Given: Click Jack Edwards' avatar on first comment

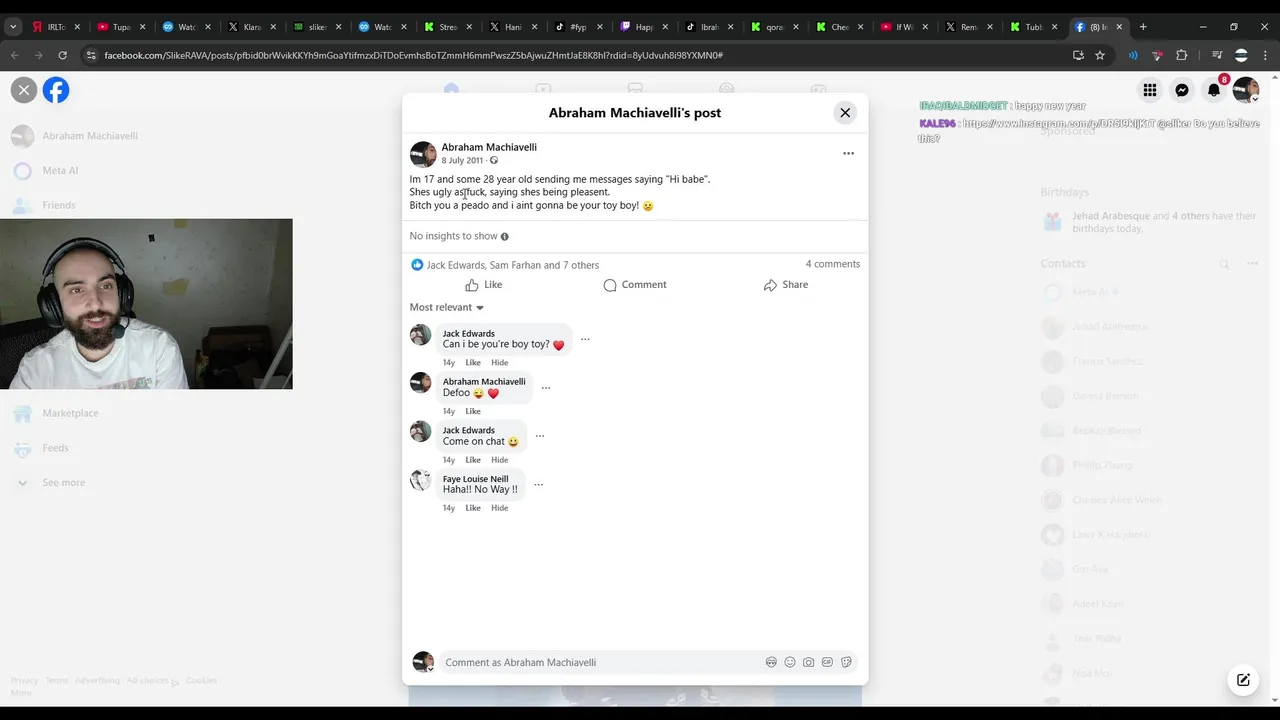Looking at the screenshot, I should click(x=421, y=335).
